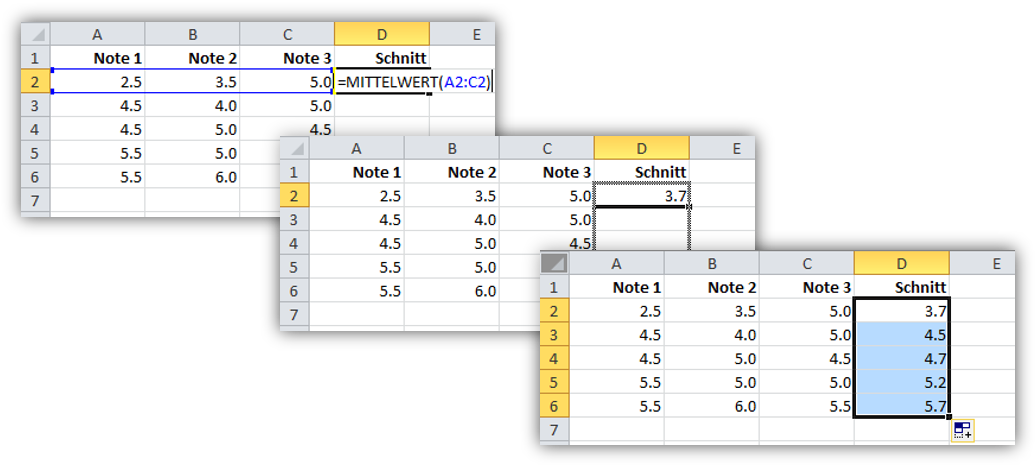
Task: Click the highlighted 4.7 cell in Schnitt column
Action: (x=901, y=358)
